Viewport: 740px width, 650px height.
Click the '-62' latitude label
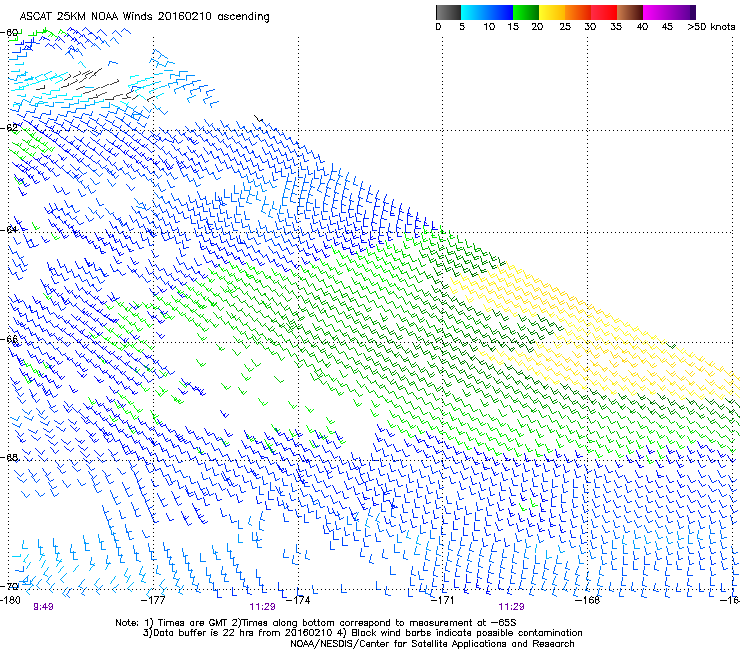point(10,127)
